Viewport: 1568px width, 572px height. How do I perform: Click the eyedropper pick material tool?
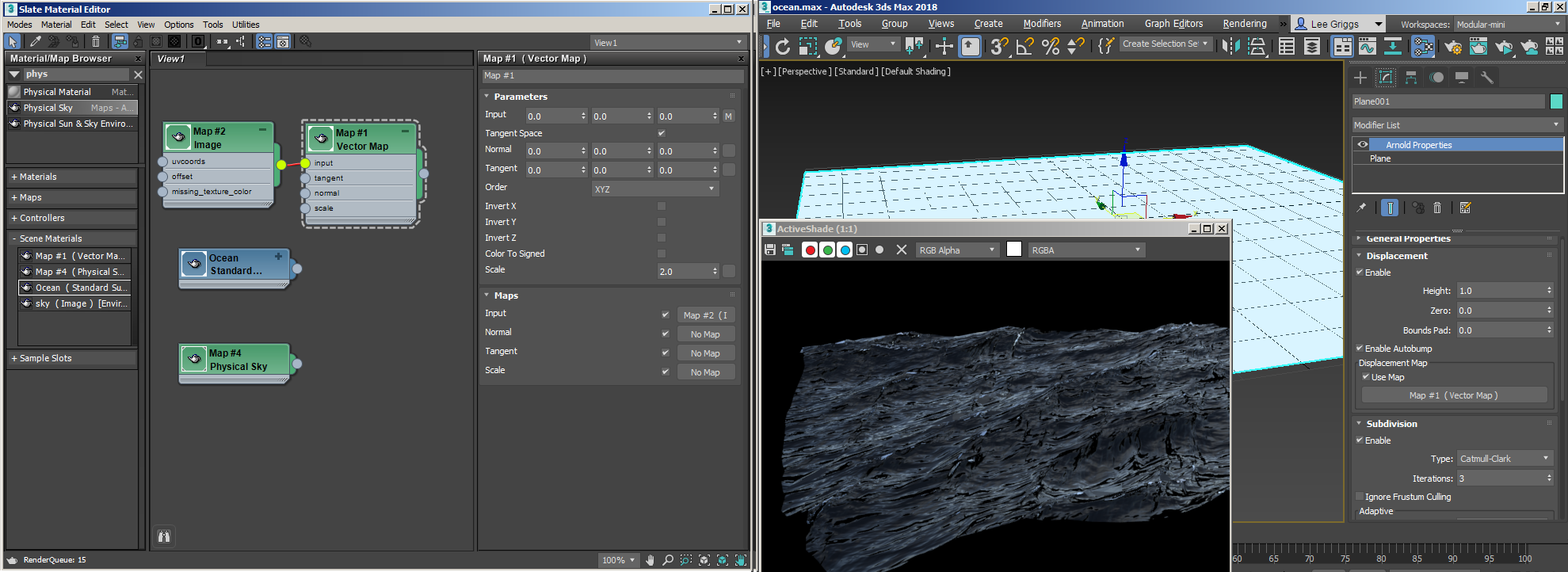[x=35, y=41]
